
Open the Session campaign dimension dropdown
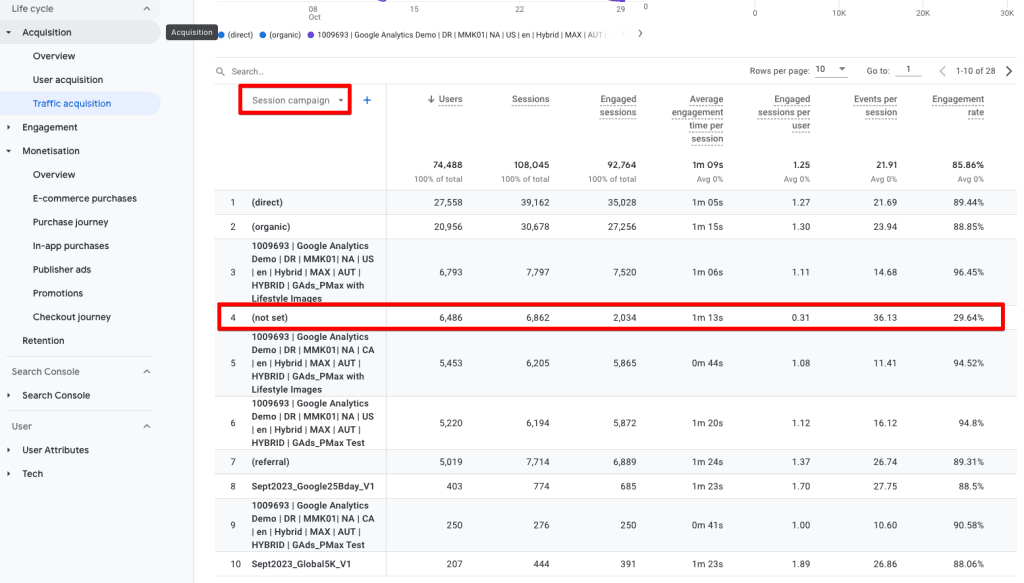coord(295,101)
